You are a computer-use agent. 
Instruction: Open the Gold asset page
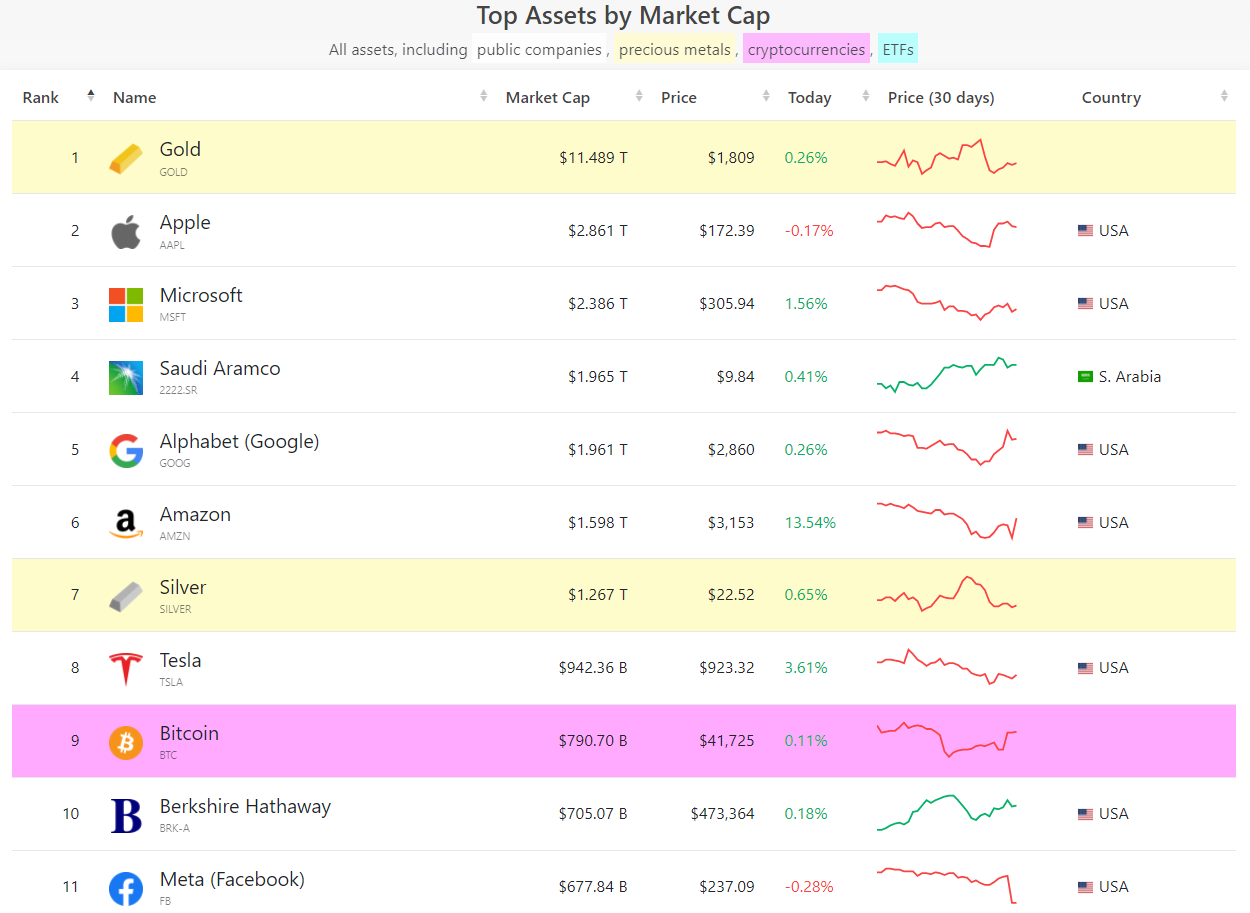coord(180,150)
